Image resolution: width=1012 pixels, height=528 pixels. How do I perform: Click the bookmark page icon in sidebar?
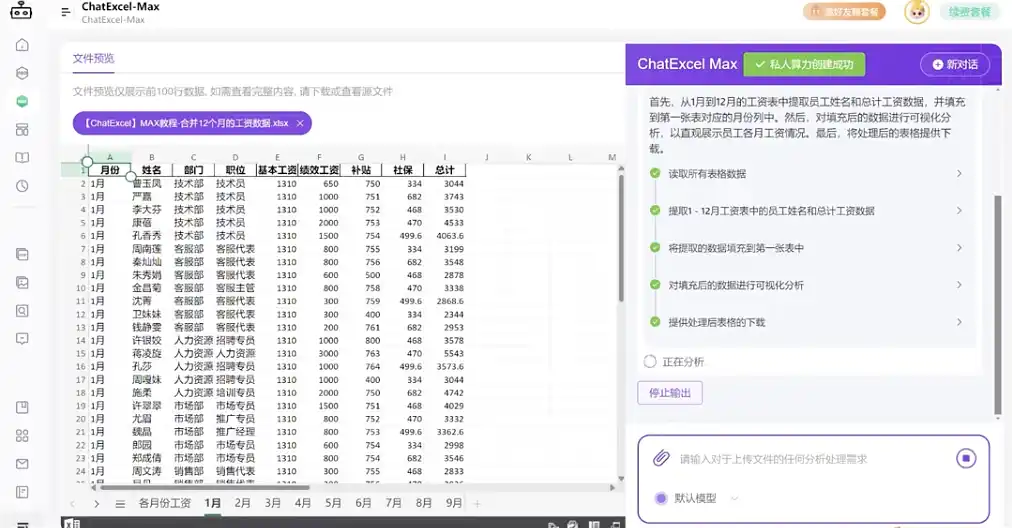point(22,407)
